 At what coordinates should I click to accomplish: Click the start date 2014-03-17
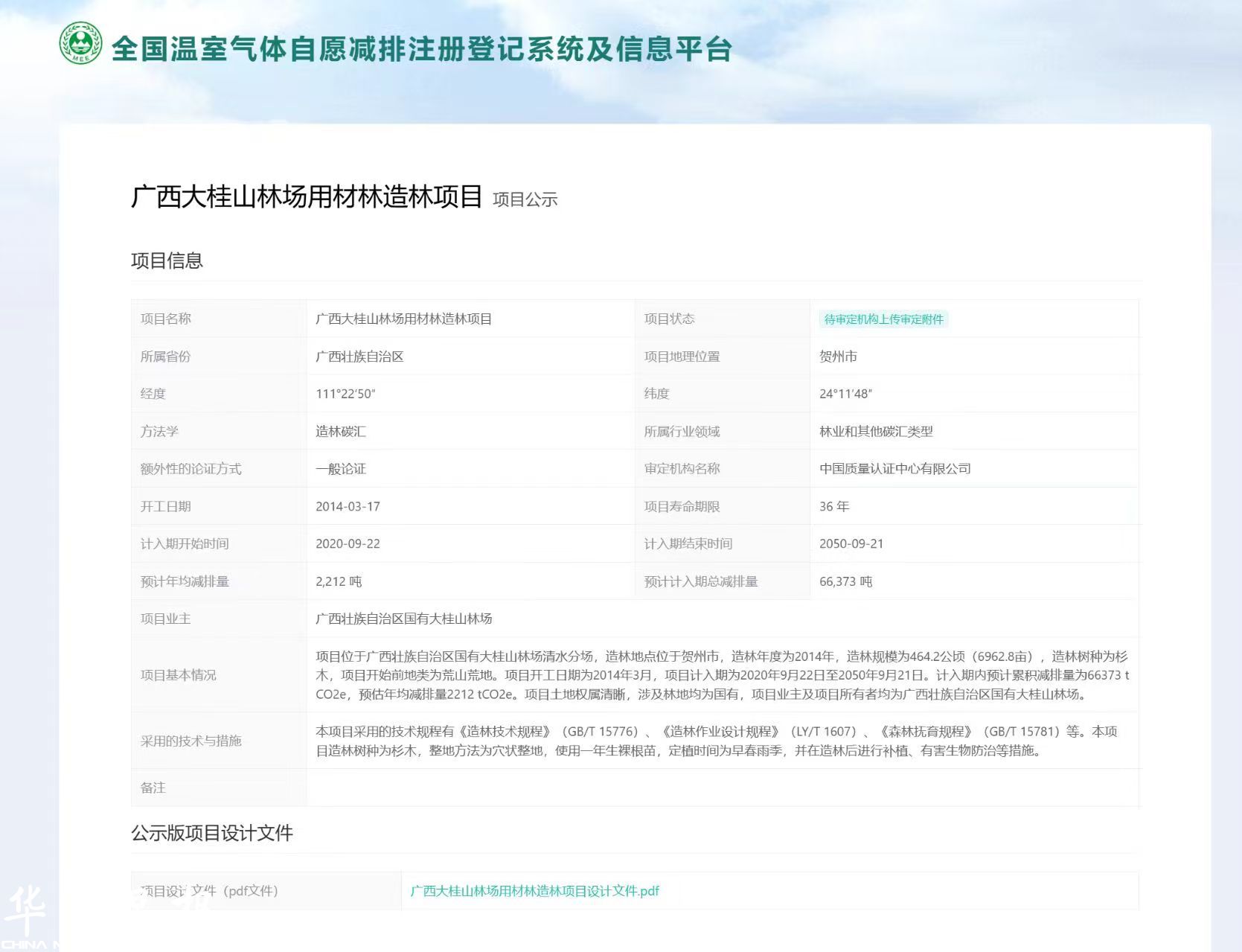tap(348, 506)
